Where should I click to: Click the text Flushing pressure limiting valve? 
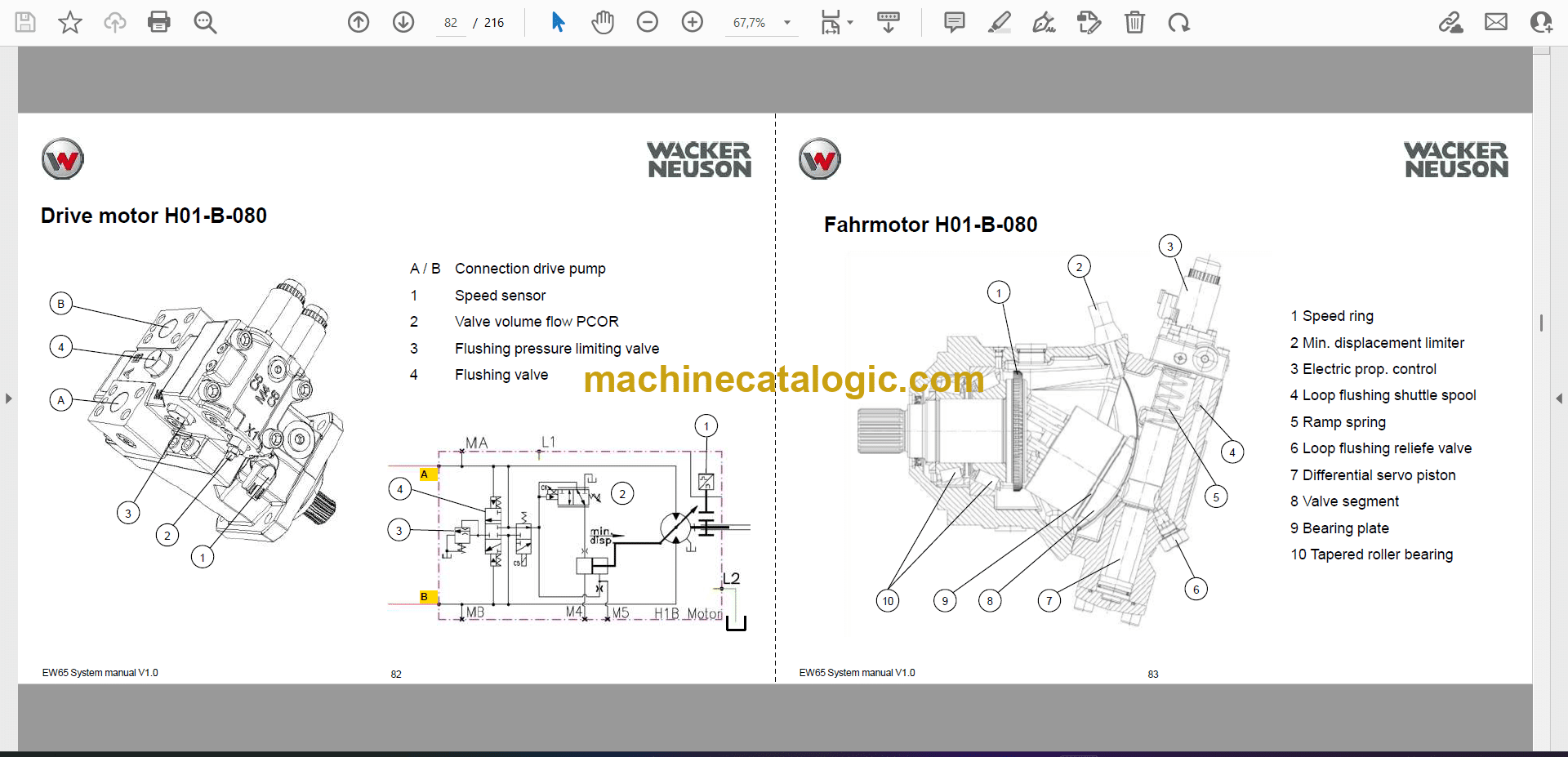[x=557, y=349]
